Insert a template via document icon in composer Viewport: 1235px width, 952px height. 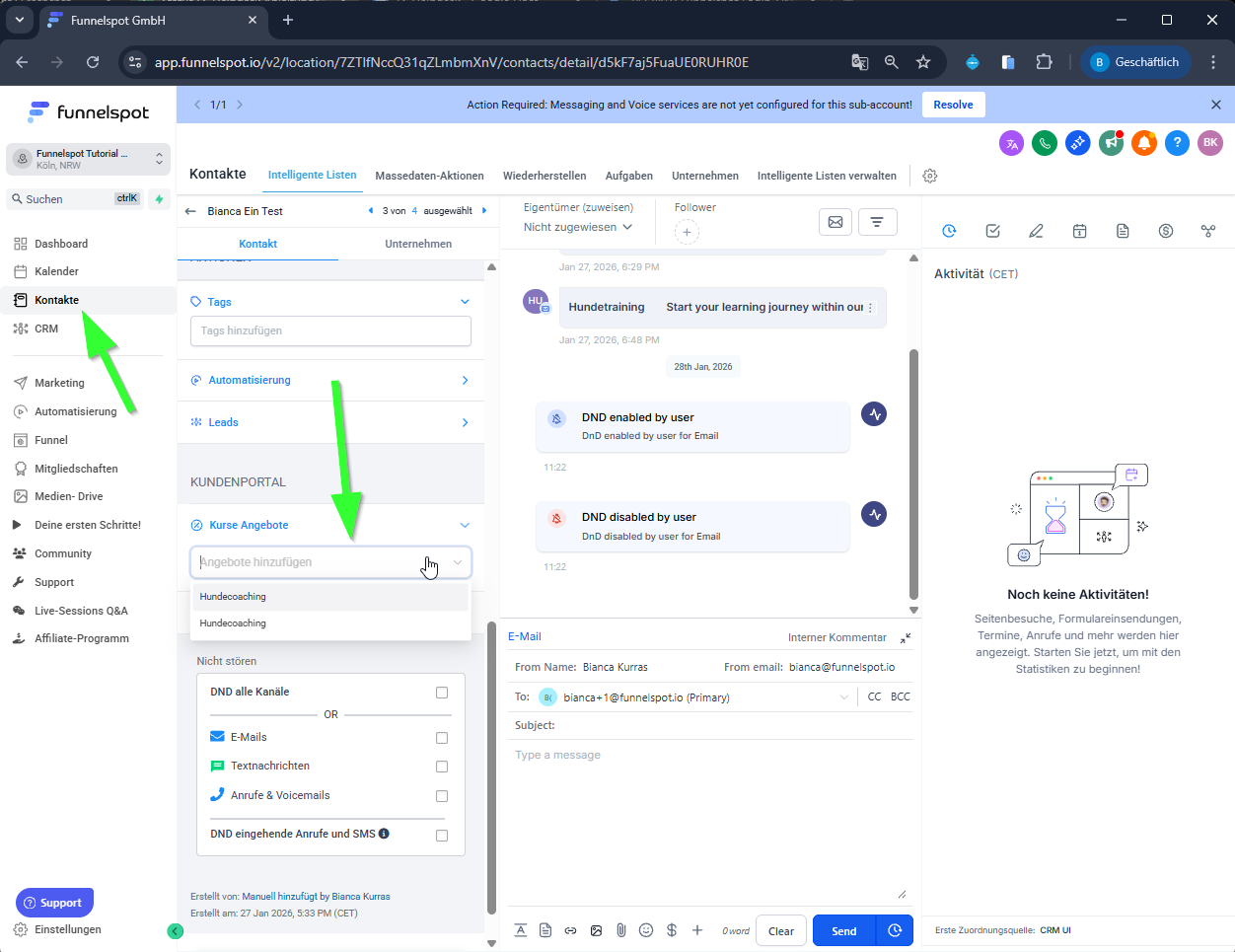(x=545, y=930)
